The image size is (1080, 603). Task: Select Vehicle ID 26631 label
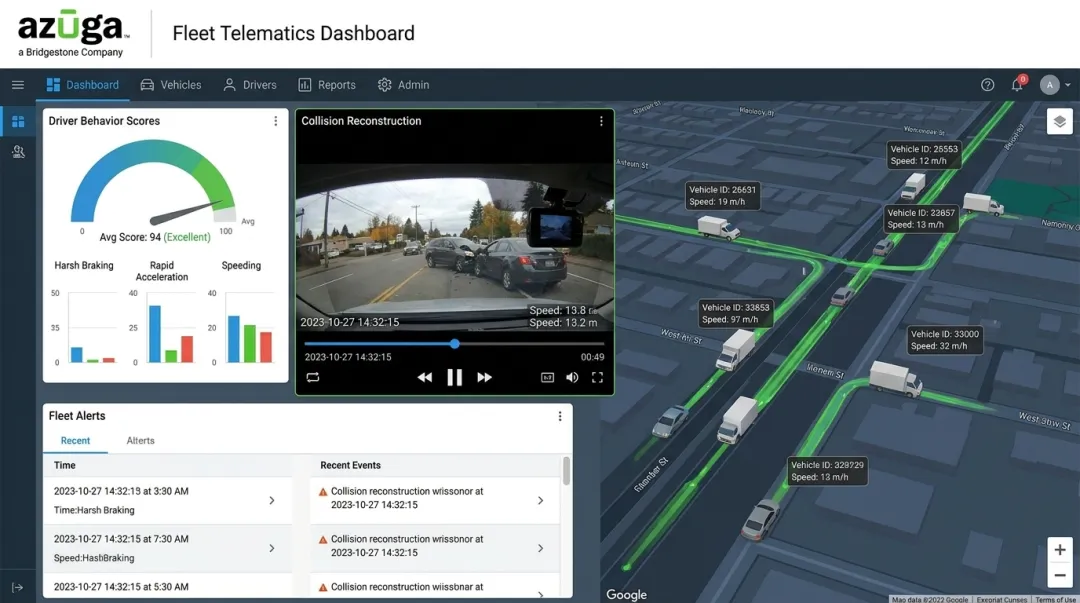click(x=723, y=196)
